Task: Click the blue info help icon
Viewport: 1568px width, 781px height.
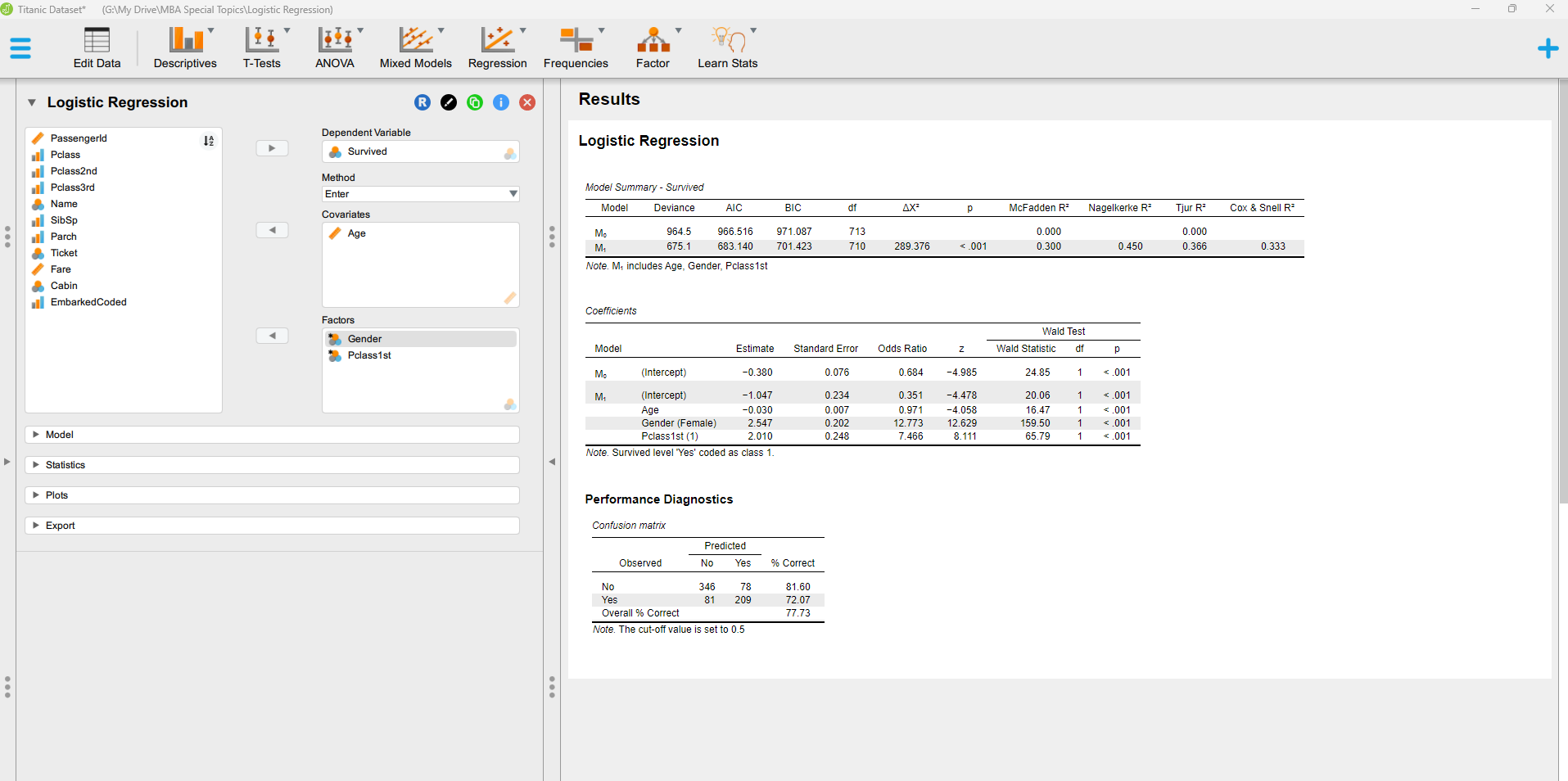Action: [x=501, y=102]
